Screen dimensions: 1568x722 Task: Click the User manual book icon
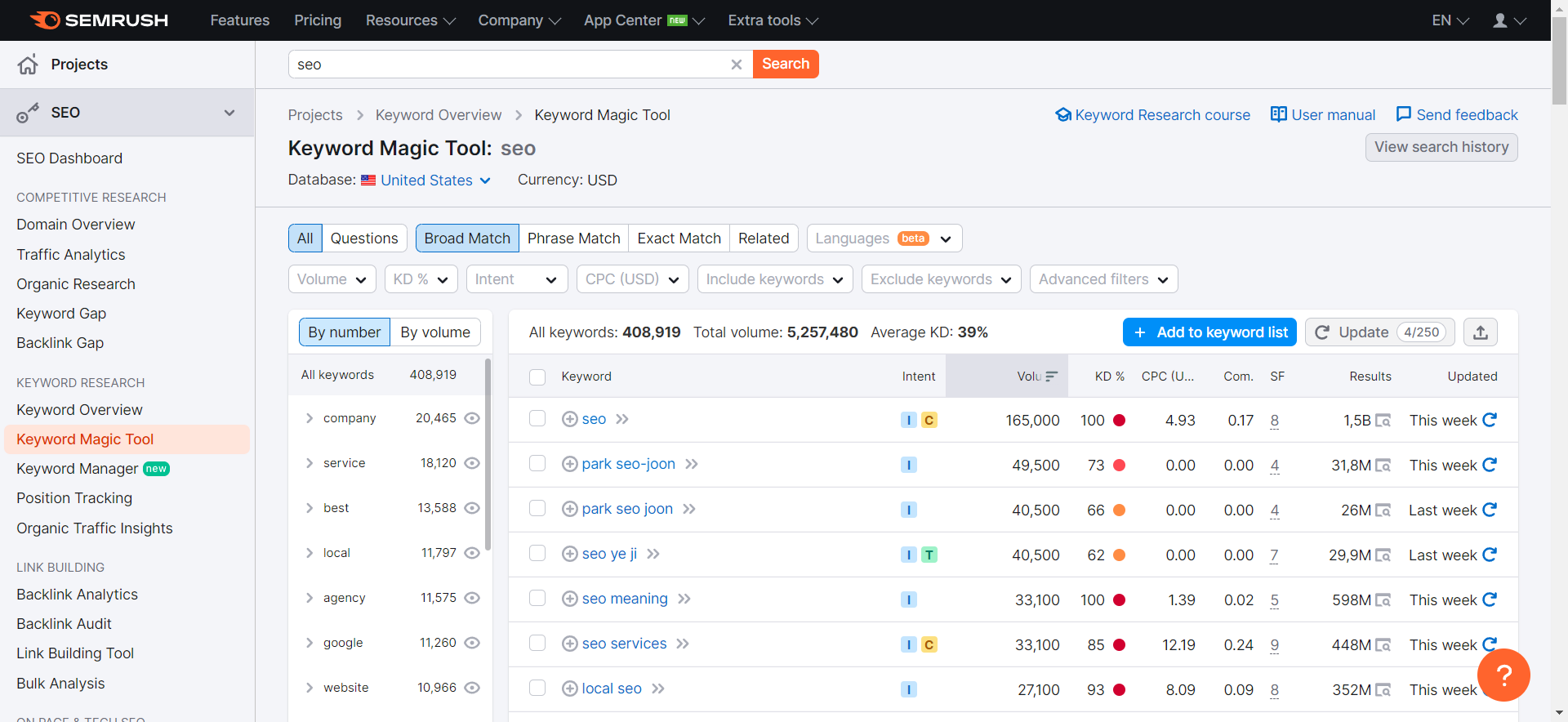coord(1279,114)
